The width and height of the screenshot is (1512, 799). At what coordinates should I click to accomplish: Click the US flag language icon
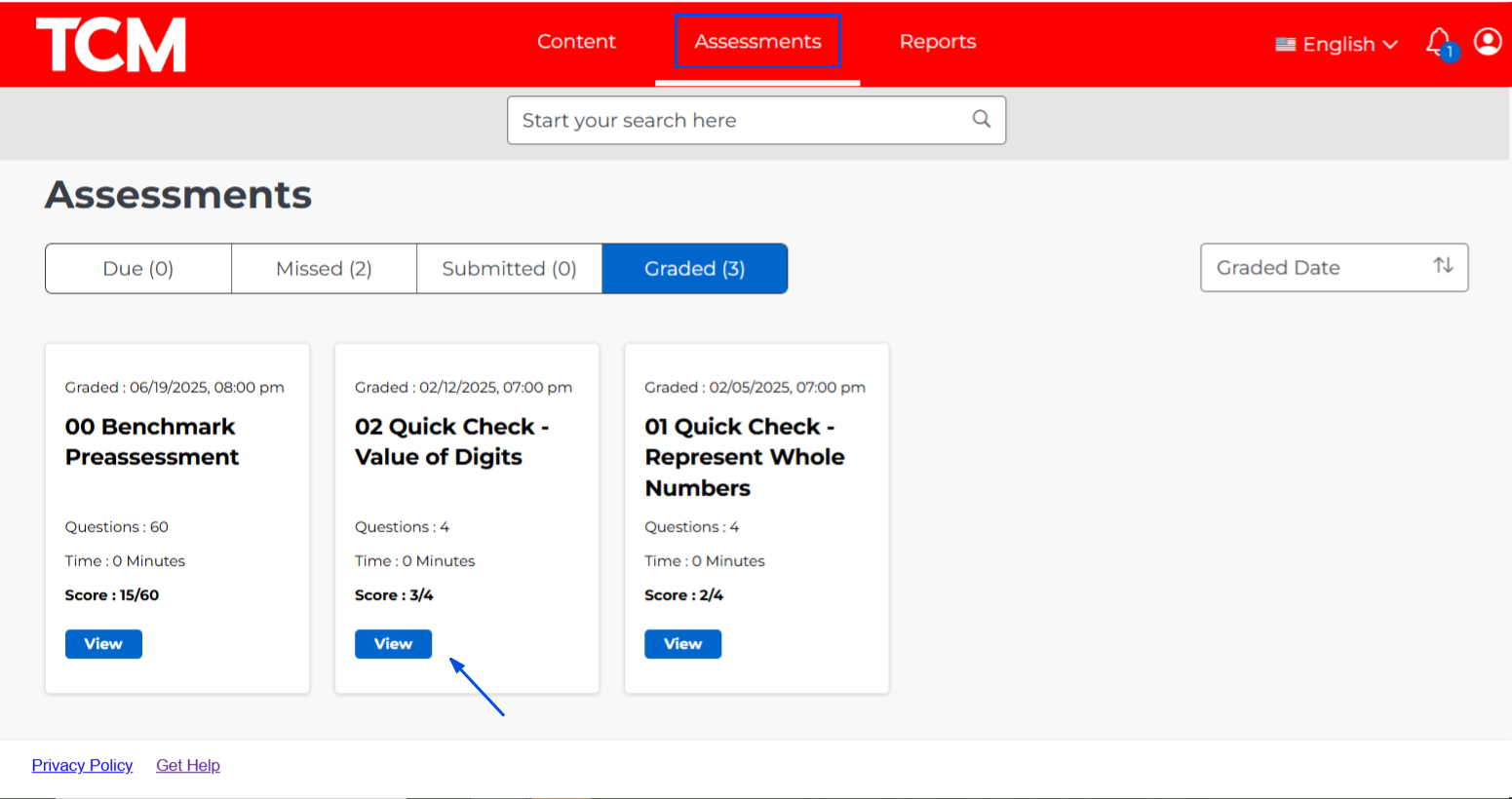tap(1285, 45)
